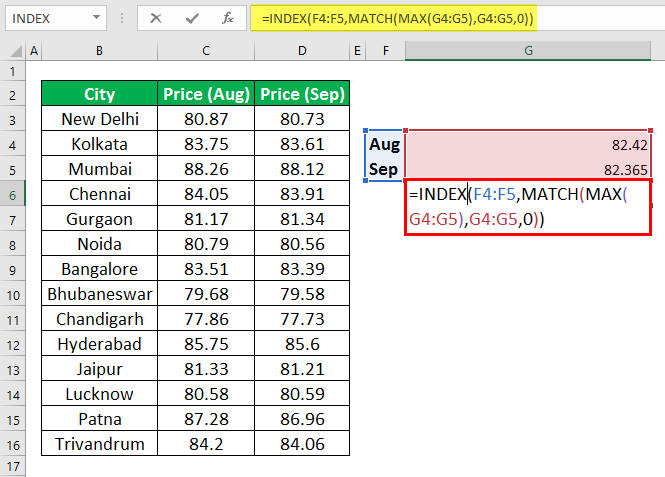665x477 pixels.
Task: Click the formula bar options dots handle
Action: point(122,18)
